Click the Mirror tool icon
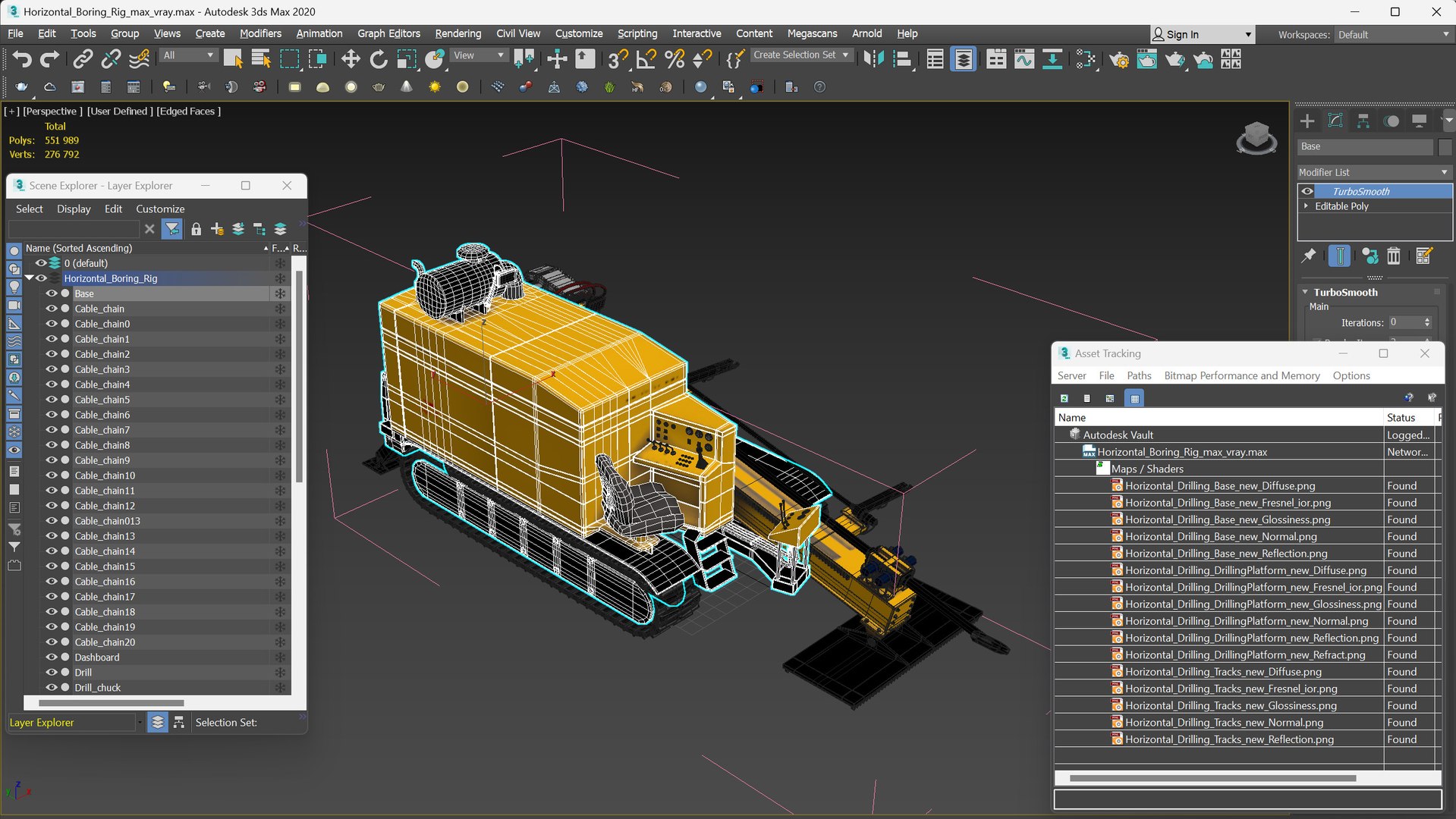Screen dimensions: 1456x819 pyautogui.click(x=874, y=59)
